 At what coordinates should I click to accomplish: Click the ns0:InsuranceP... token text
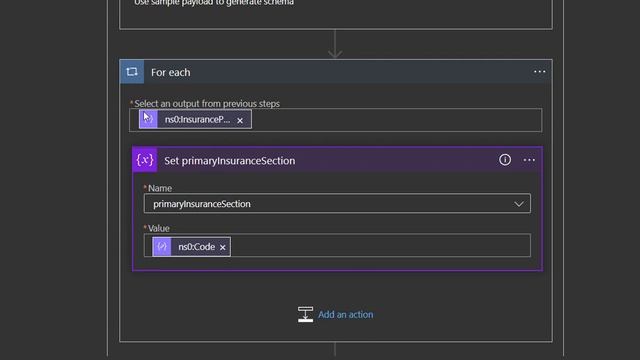[x=197, y=120]
